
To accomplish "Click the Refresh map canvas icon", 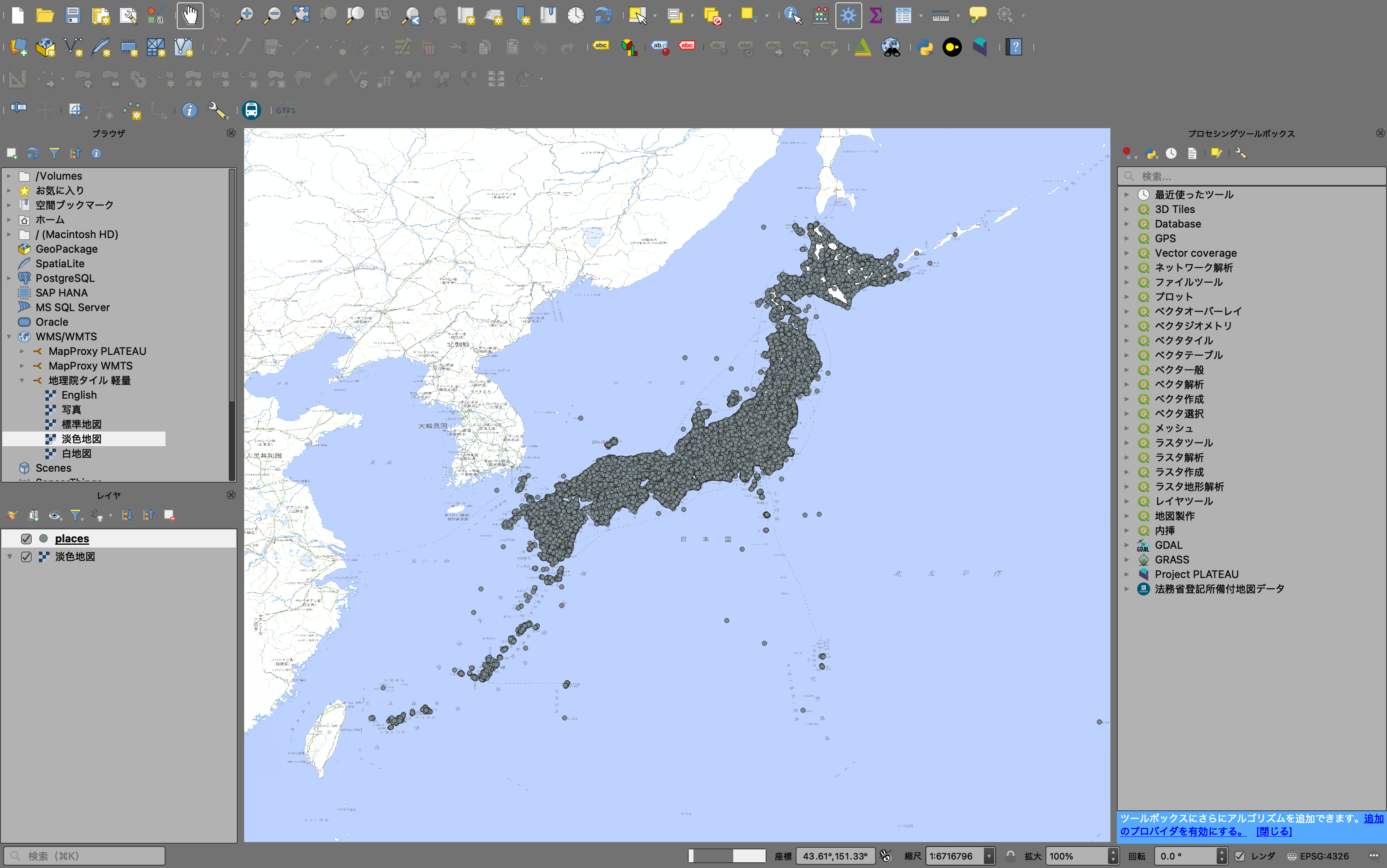I will tap(603, 15).
